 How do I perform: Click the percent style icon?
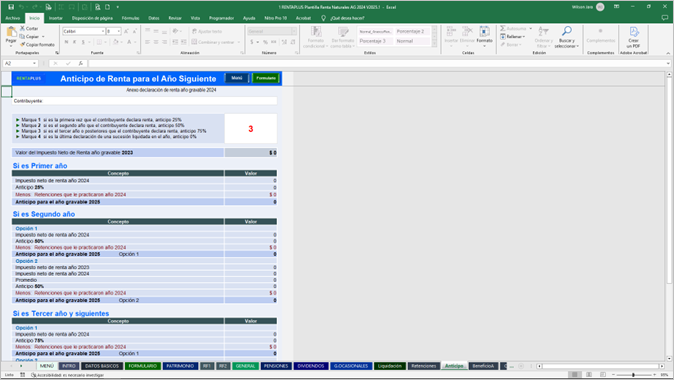tap(265, 42)
